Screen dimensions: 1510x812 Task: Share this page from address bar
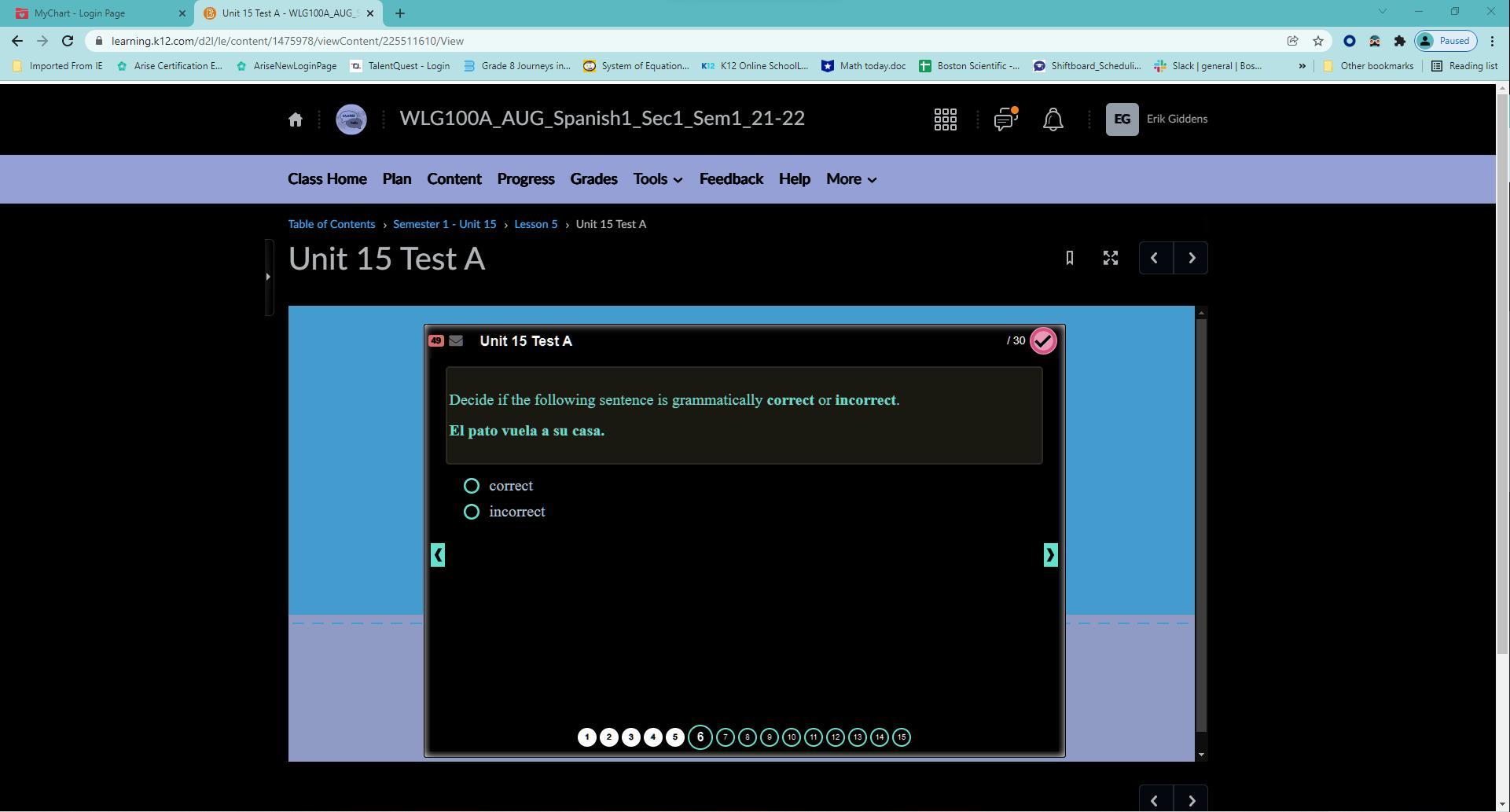(x=1292, y=41)
